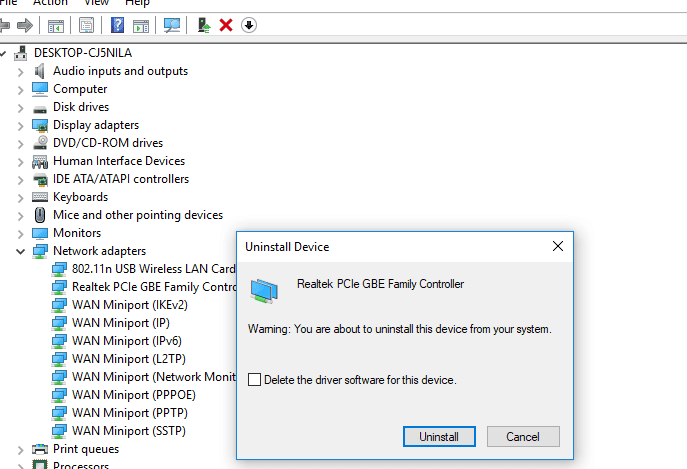687x469 pixels.
Task: Click scan for hardware changes toolbar icon
Action: coord(172,25)
